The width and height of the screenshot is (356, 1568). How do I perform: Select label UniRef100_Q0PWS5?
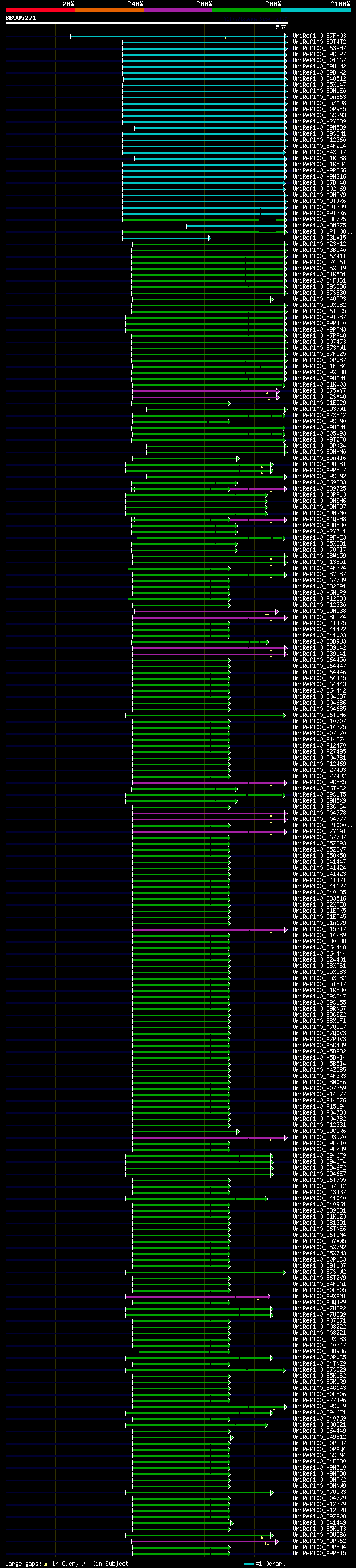tap(319, 1357)
